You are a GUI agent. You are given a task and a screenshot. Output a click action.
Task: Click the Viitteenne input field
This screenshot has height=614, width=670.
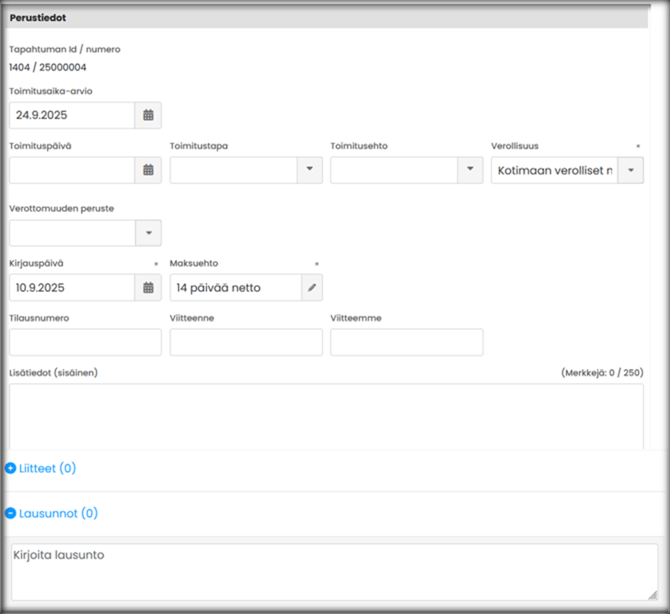pyautogui.click(x=246, y=343)
